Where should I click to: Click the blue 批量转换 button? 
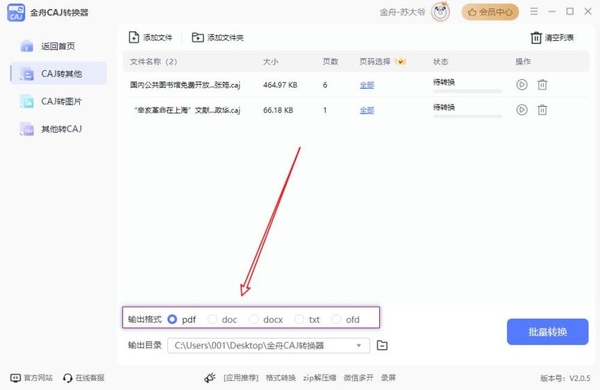coord(548,332)
